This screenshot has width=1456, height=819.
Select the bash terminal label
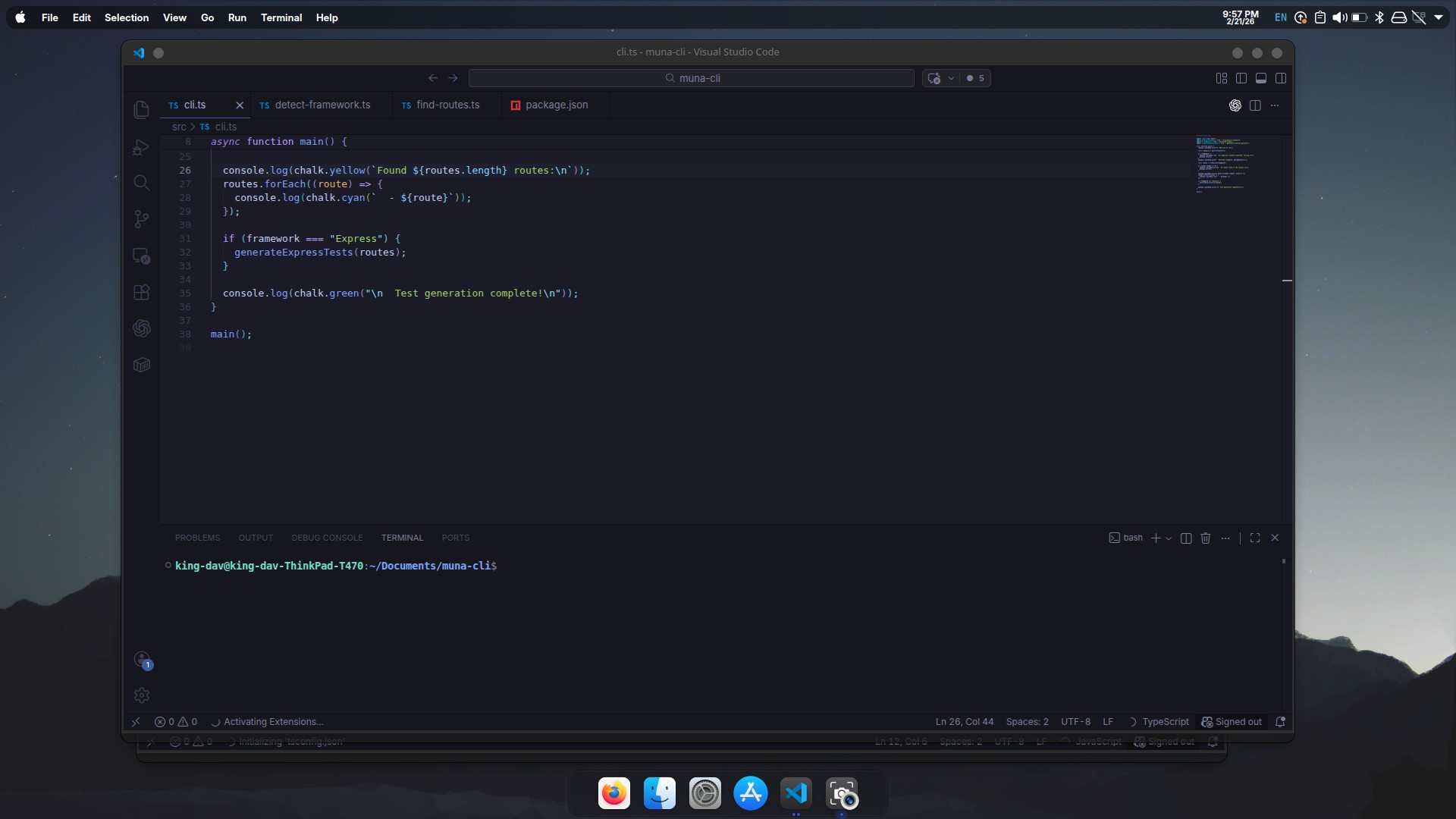coord(1126,538)
